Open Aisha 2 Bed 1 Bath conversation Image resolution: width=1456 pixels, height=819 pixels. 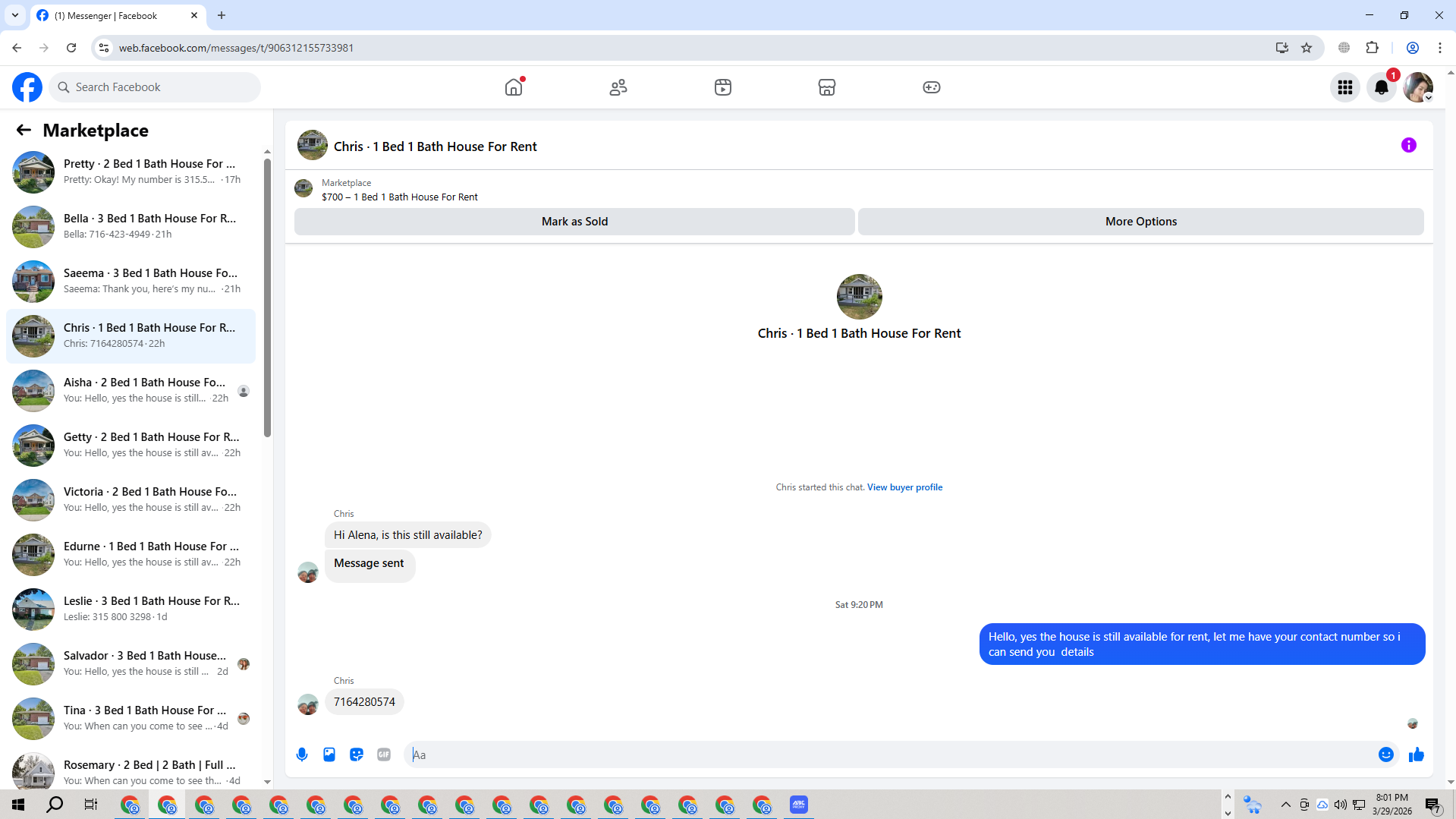[131, 391]
